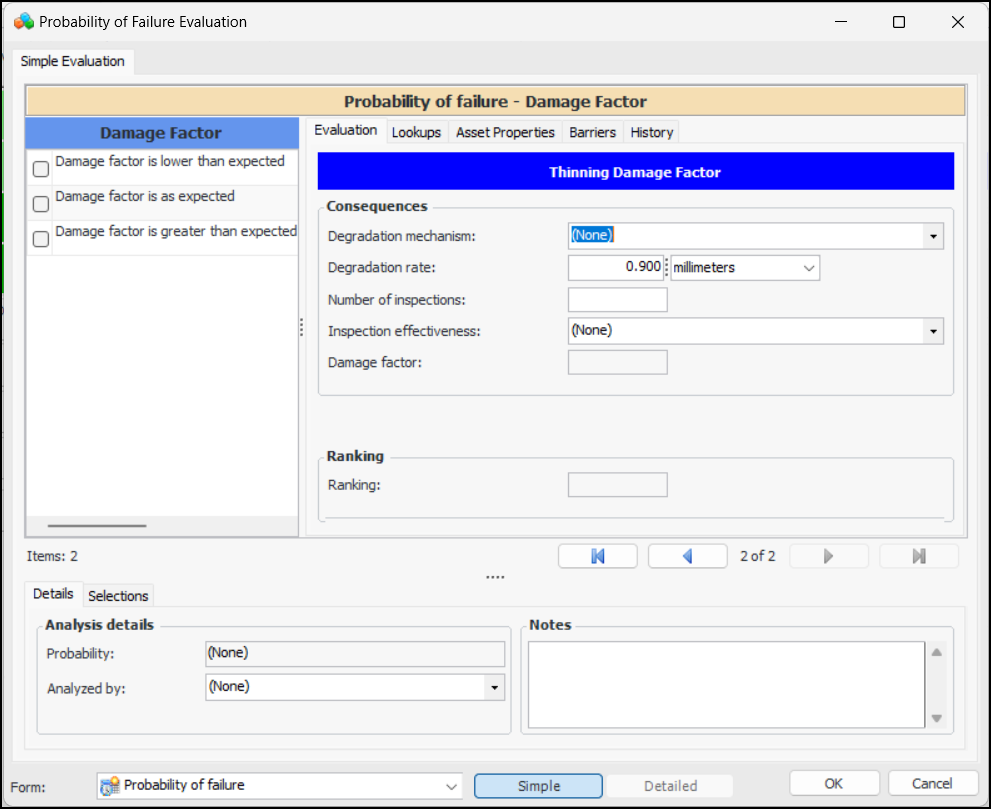This screenshot has height=809, width=991.
Task: Click the previous record arrow icon
Action: coord(688,556)
